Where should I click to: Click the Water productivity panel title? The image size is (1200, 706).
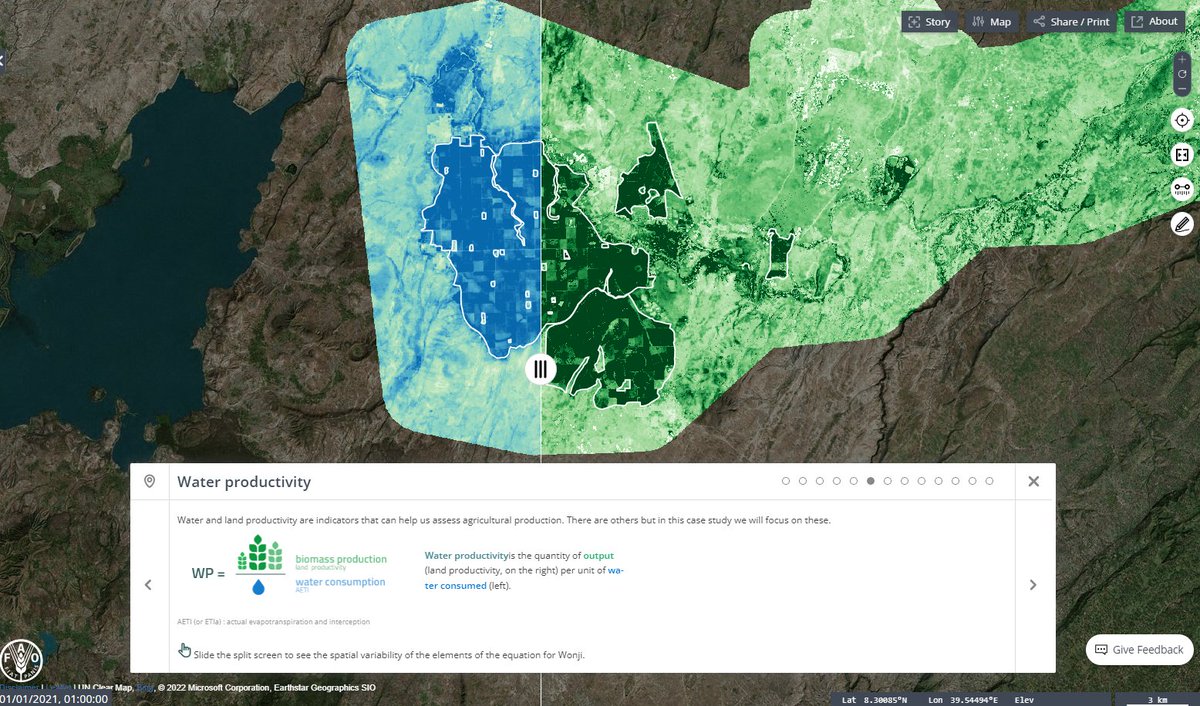244,482
